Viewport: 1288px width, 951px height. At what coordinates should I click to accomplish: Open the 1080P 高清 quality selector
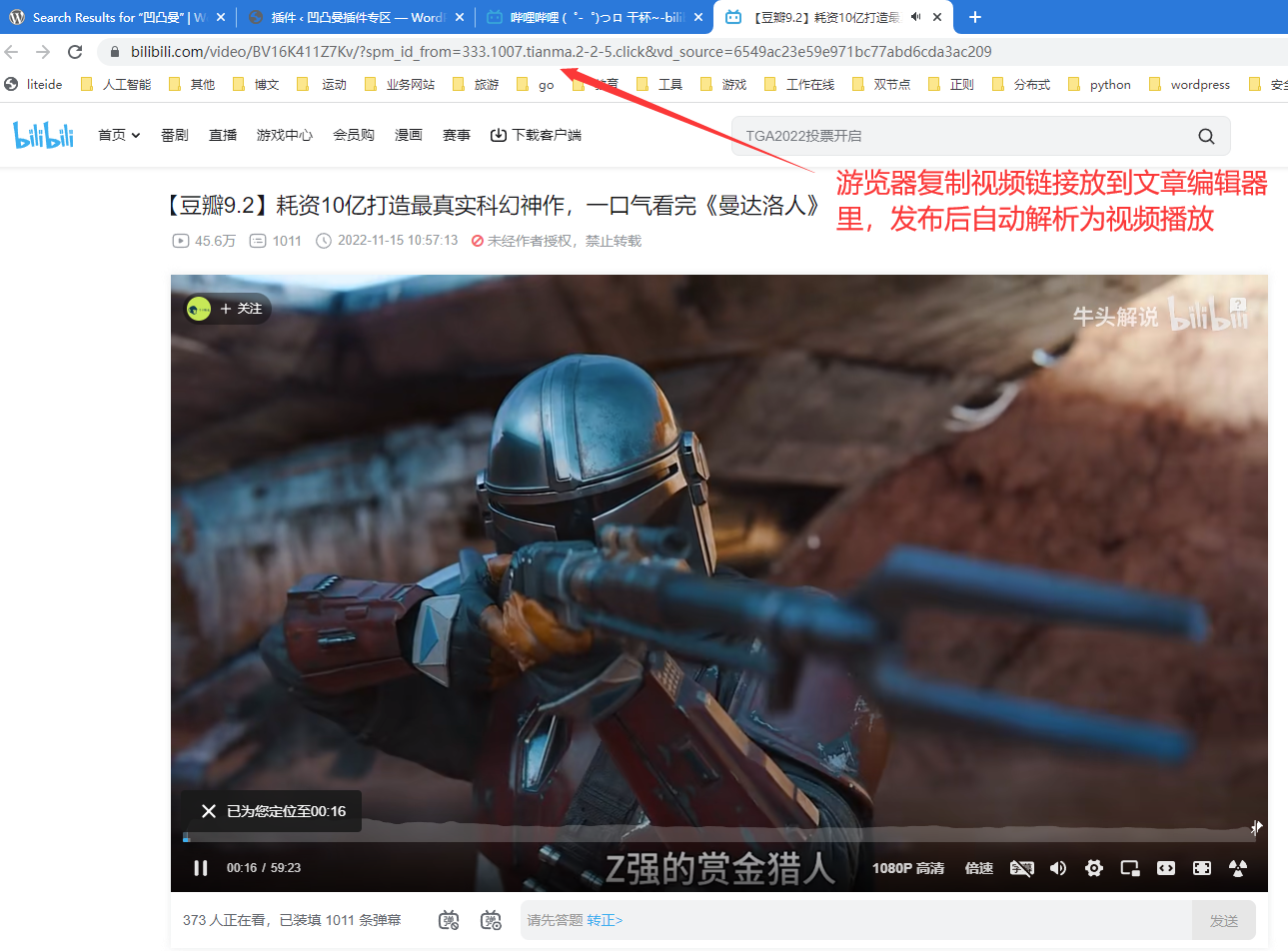(908, 868)
